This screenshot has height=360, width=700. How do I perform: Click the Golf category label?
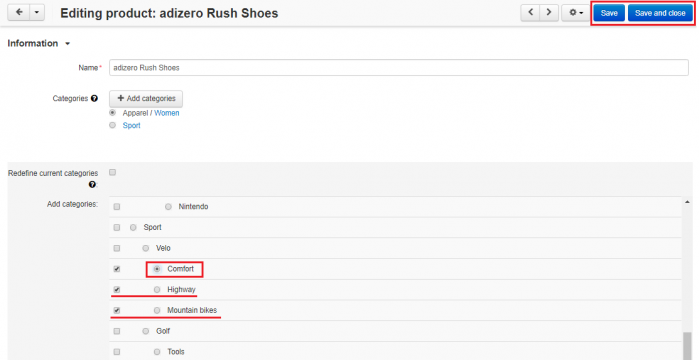163,331
